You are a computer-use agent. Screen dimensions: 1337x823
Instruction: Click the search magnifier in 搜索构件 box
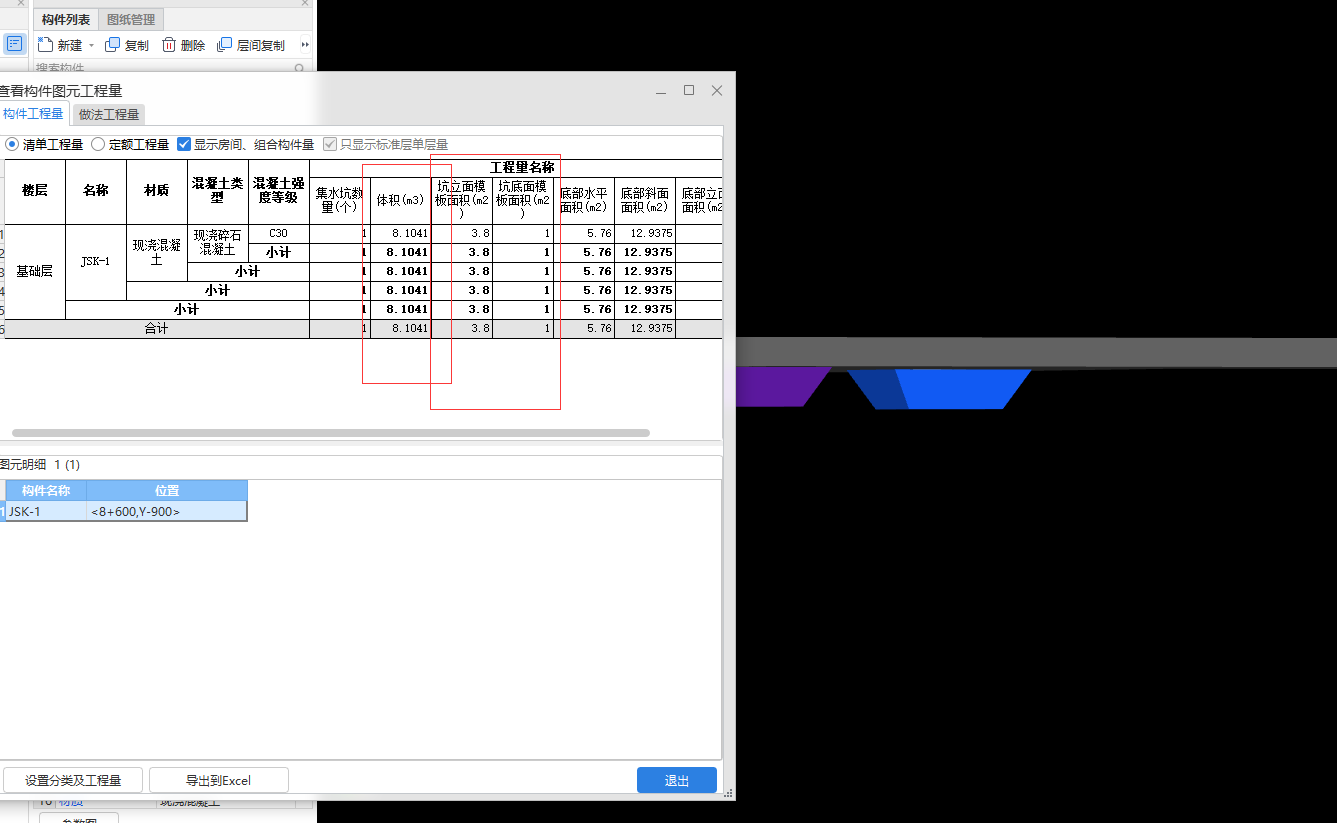coord(299,68)
